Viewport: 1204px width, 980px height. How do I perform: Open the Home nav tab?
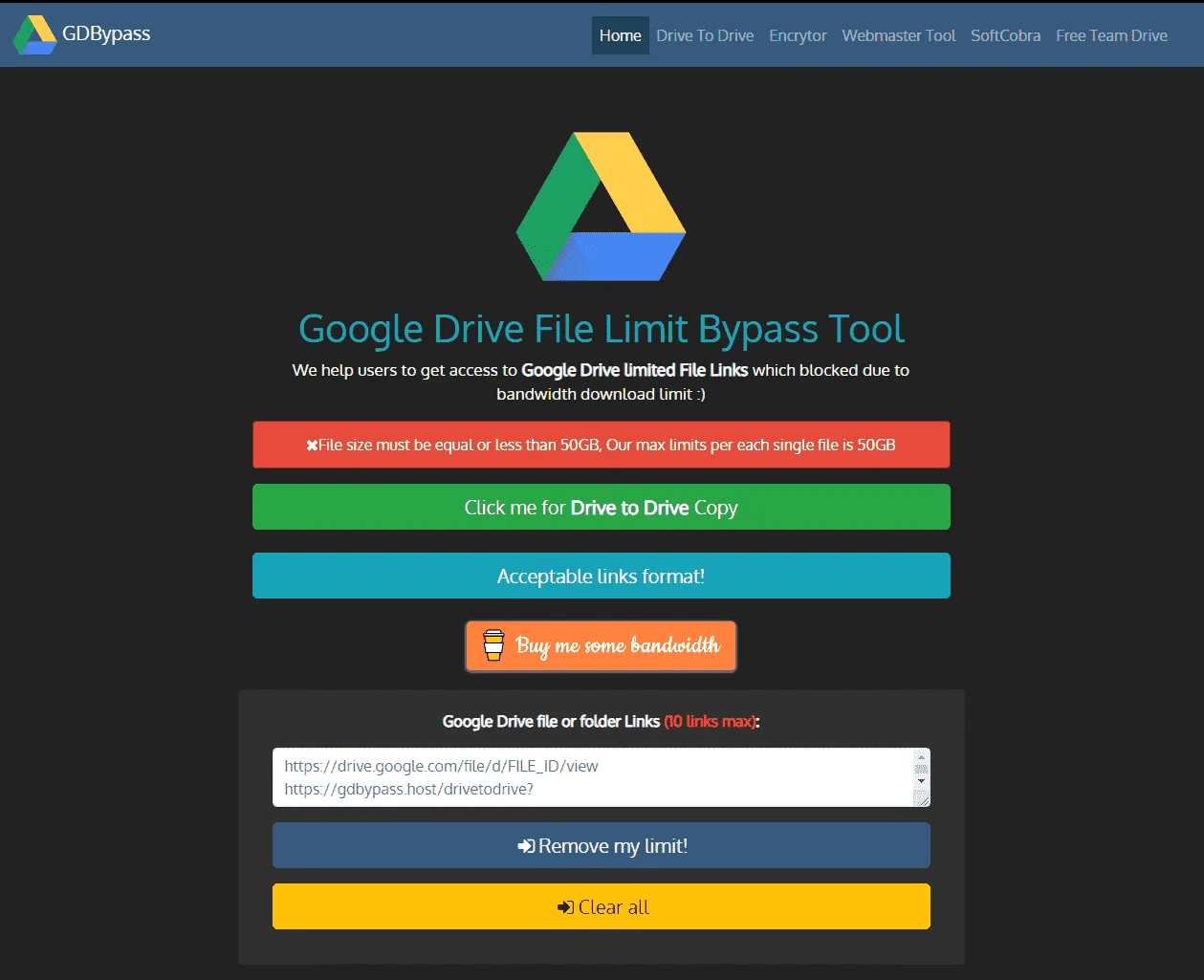621,35
